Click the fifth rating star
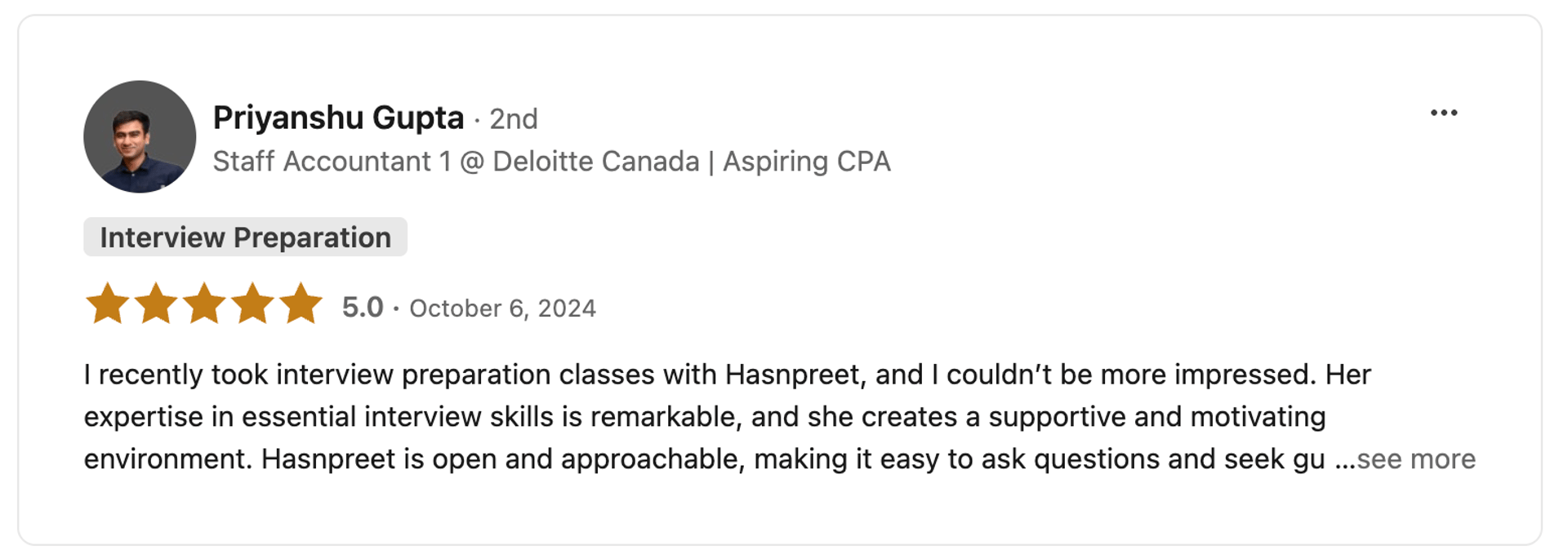 point(301,304)
